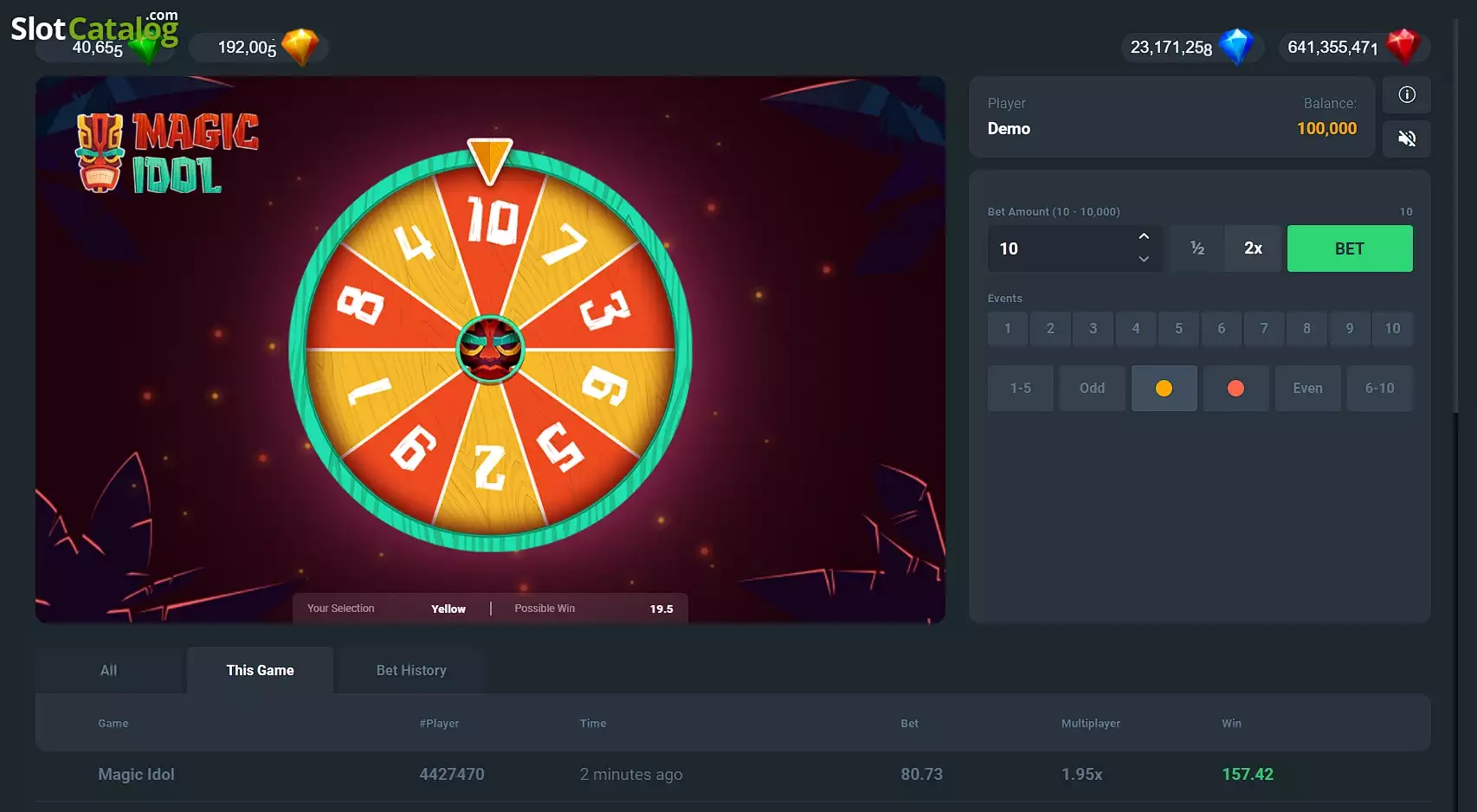The width and height of the screenshot is (1477, 812).
Task: Click the Game column header
Action: point(113,724)
